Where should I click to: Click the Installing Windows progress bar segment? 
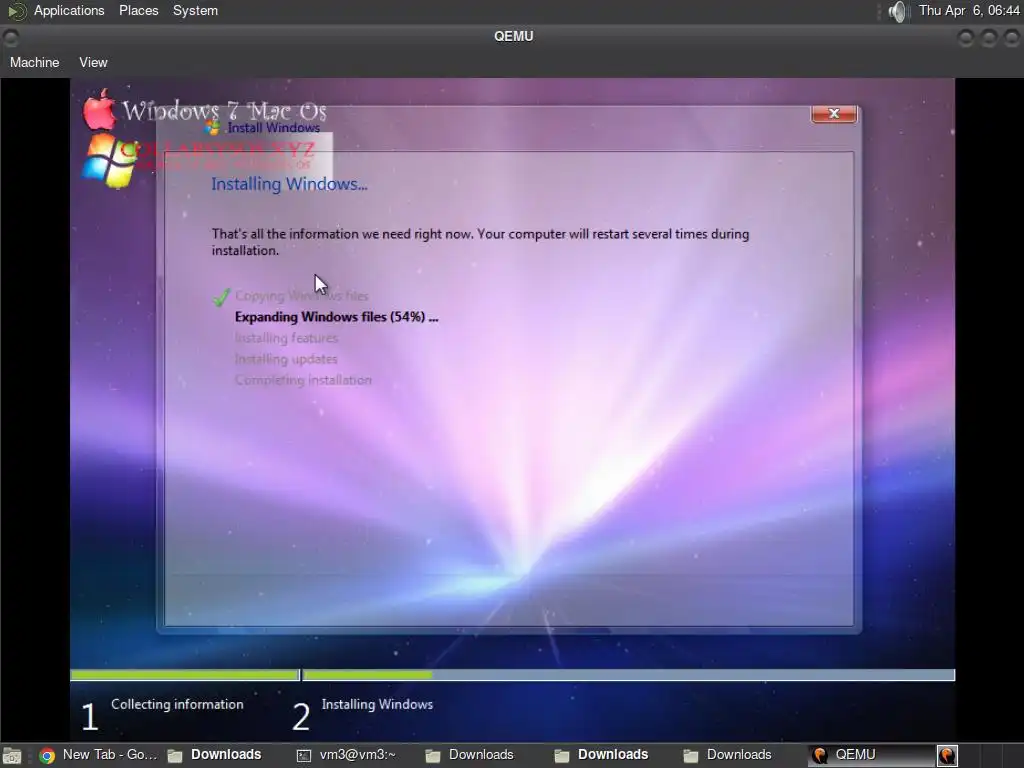tap(629, 675)
